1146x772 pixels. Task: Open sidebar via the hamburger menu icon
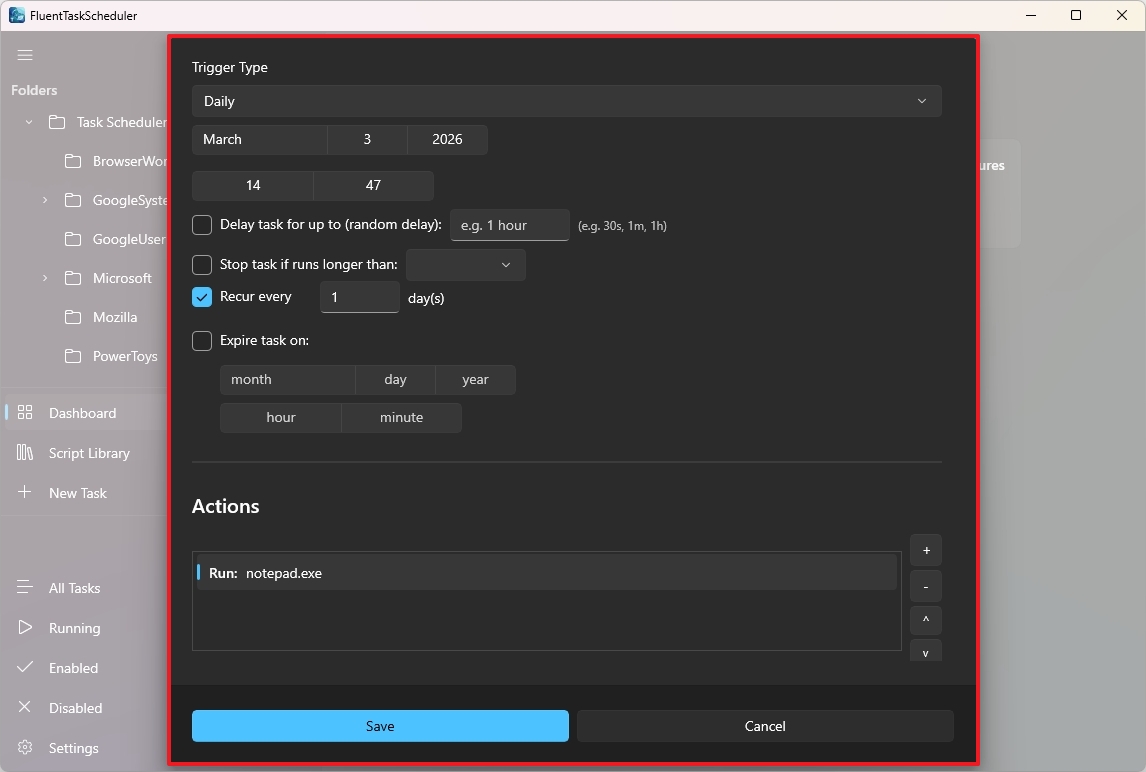tap(25, 55)
